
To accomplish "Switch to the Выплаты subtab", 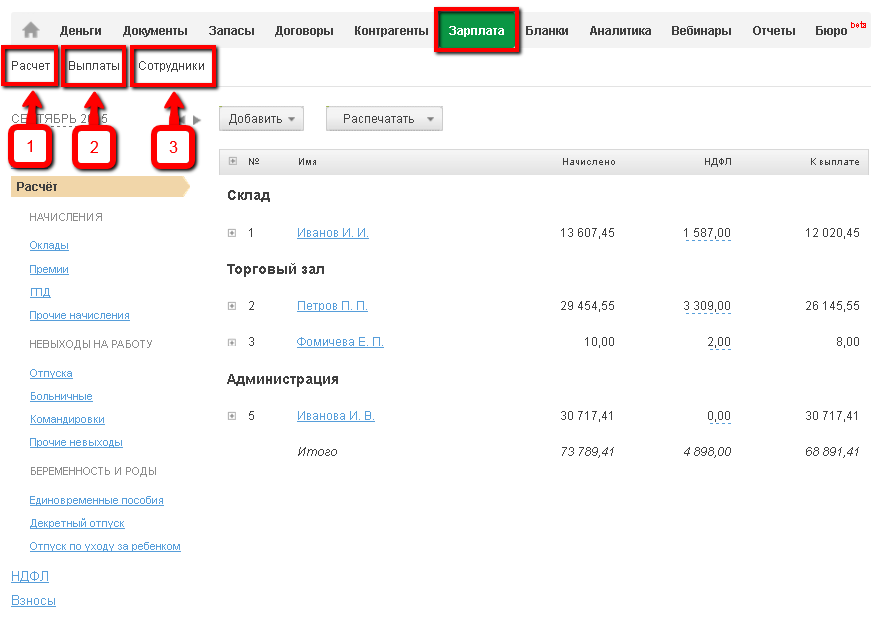I will click(x=94, y=66).
